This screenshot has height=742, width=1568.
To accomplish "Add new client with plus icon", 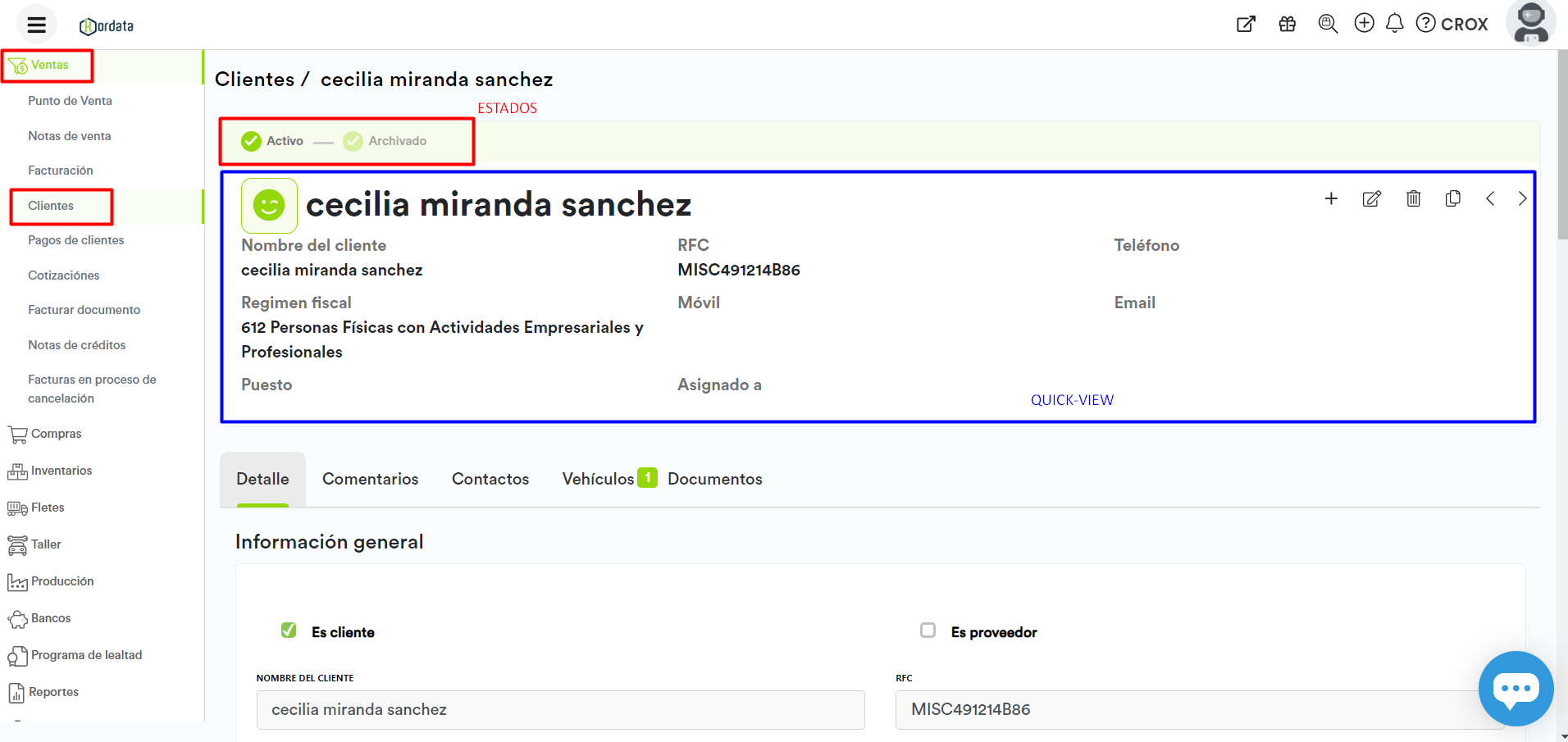I will pos(1331,198).
